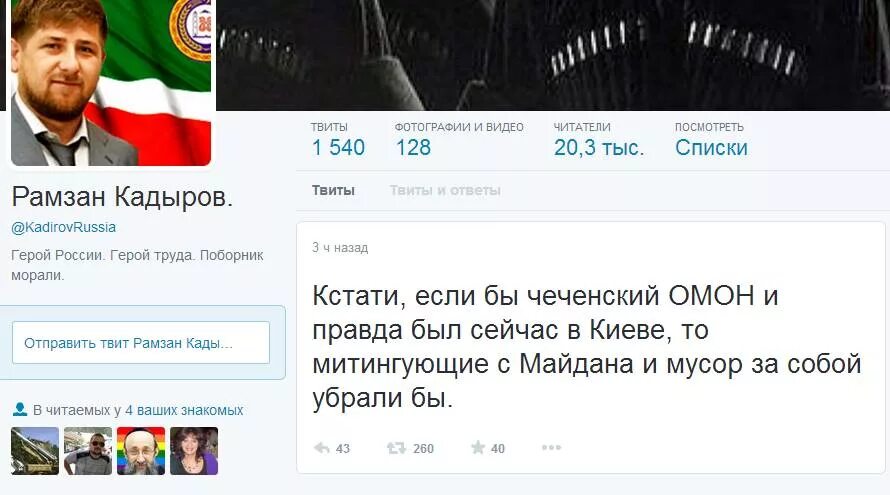Switch to Твиты tab
This screenshot has height=495, width=890.
pos(333,190)
